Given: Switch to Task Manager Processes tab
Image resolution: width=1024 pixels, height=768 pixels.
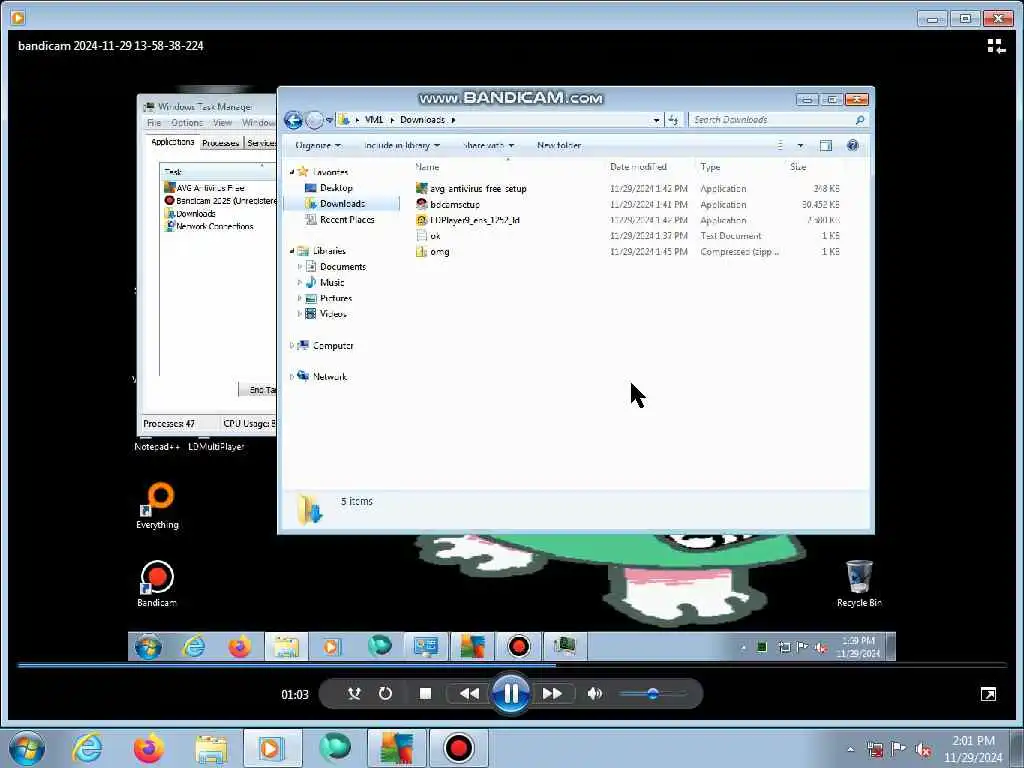Looking at the screenshot, I should tap(221, 143).
